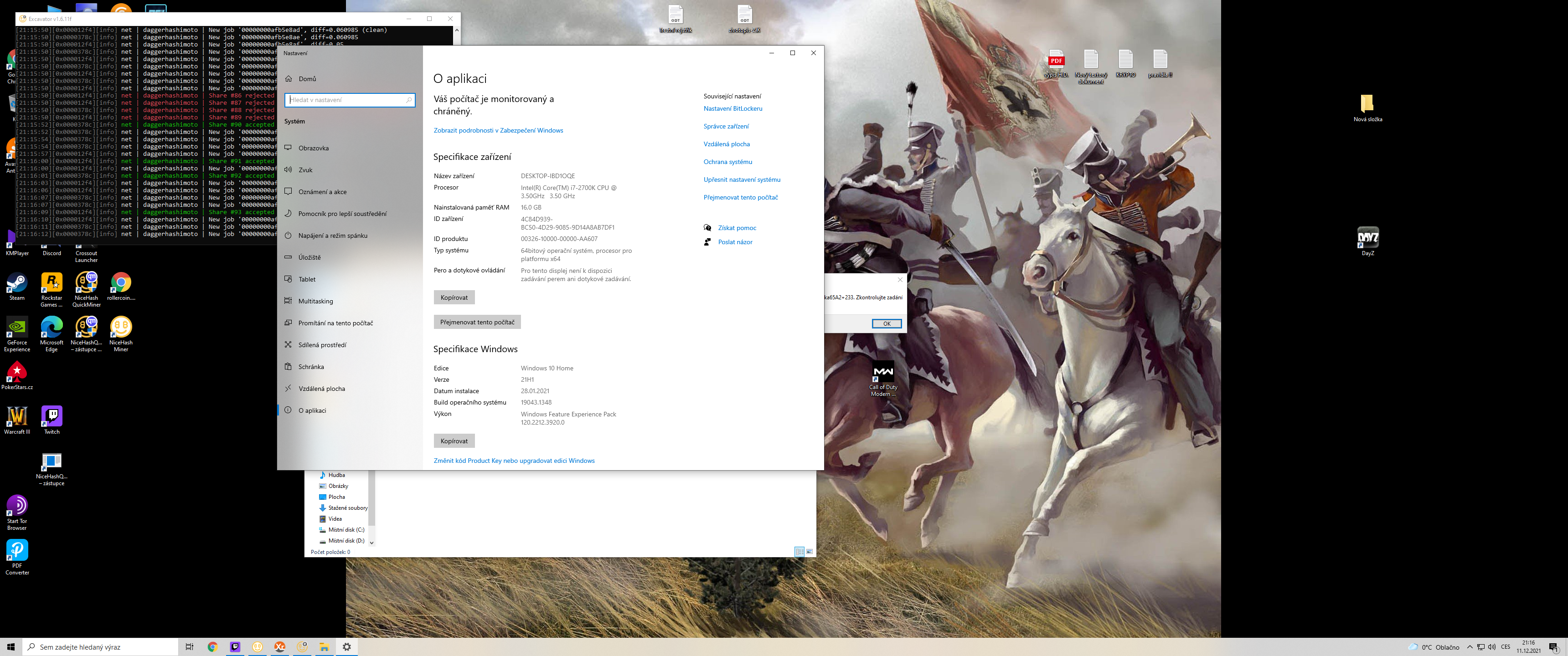Select Twitch desktop icon
Image resolution: width=1568 pixels, height=656 pixels.
52,420
